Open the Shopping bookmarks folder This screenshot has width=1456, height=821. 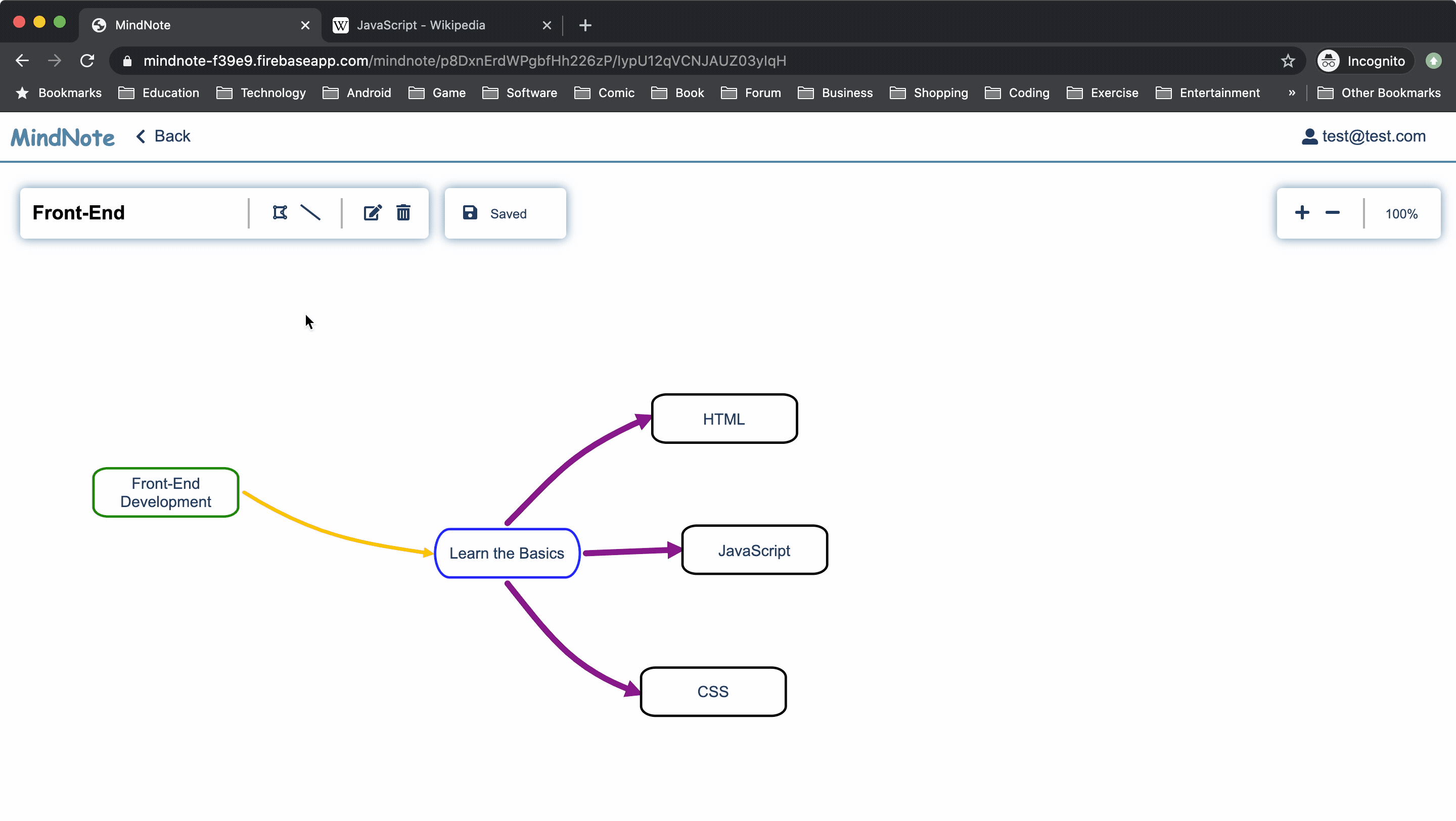[929, 93]
